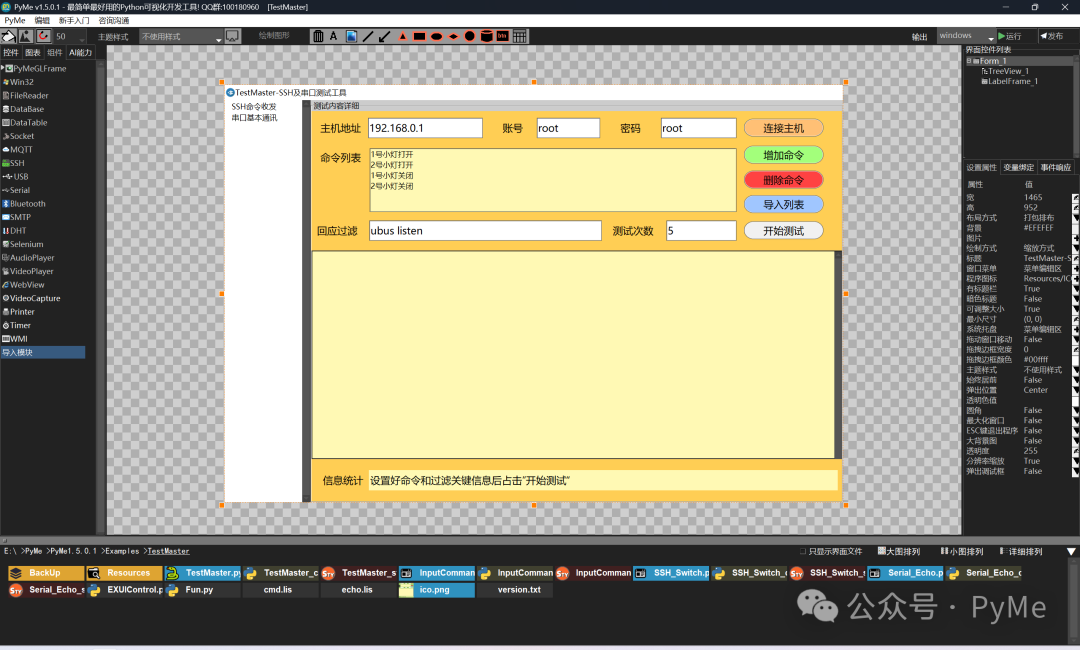Select the trash can delete tool
The height and width of the screenshot is (650, 1080).
(x=318, y=36)
